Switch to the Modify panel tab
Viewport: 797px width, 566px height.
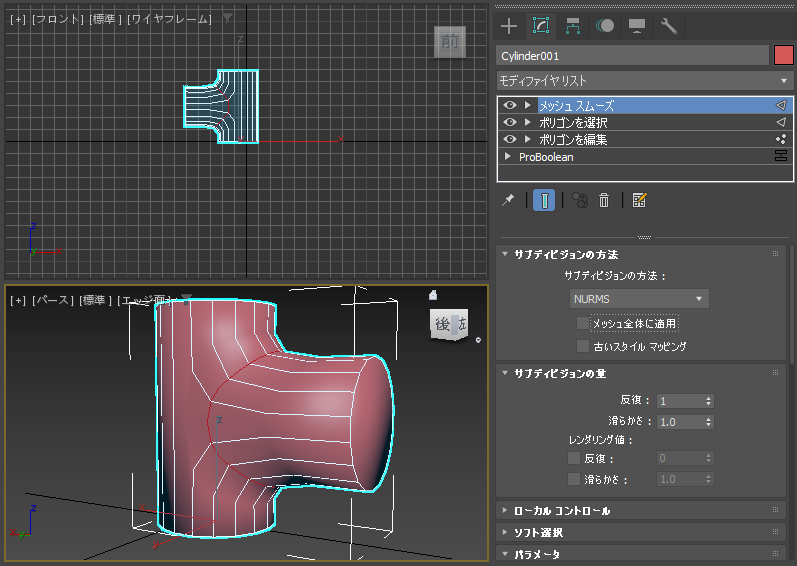tap(541, 26)
